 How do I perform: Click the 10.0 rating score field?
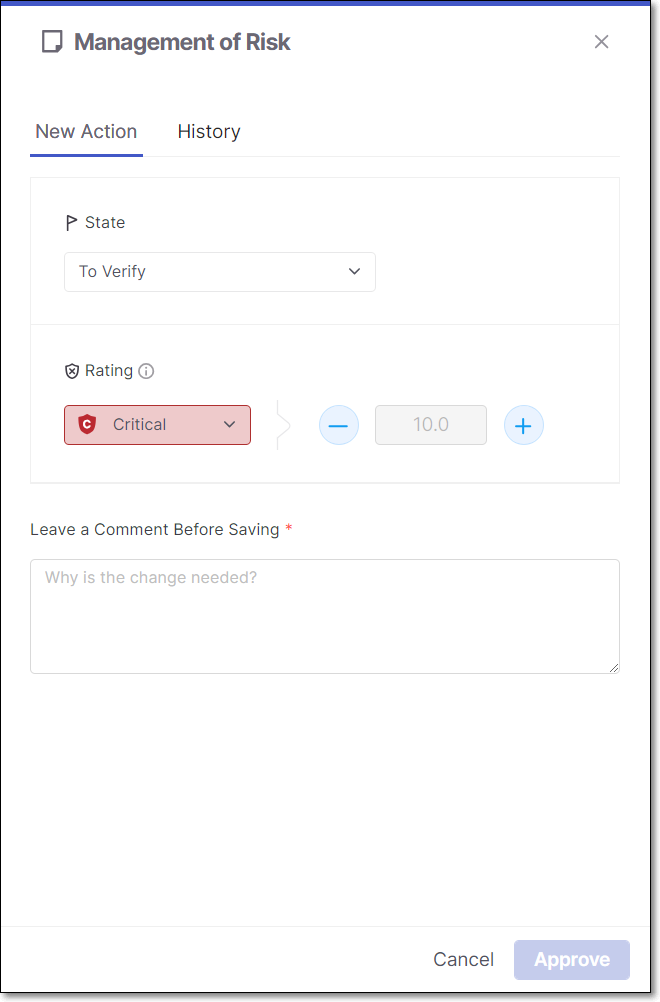[x=431, y=425]
